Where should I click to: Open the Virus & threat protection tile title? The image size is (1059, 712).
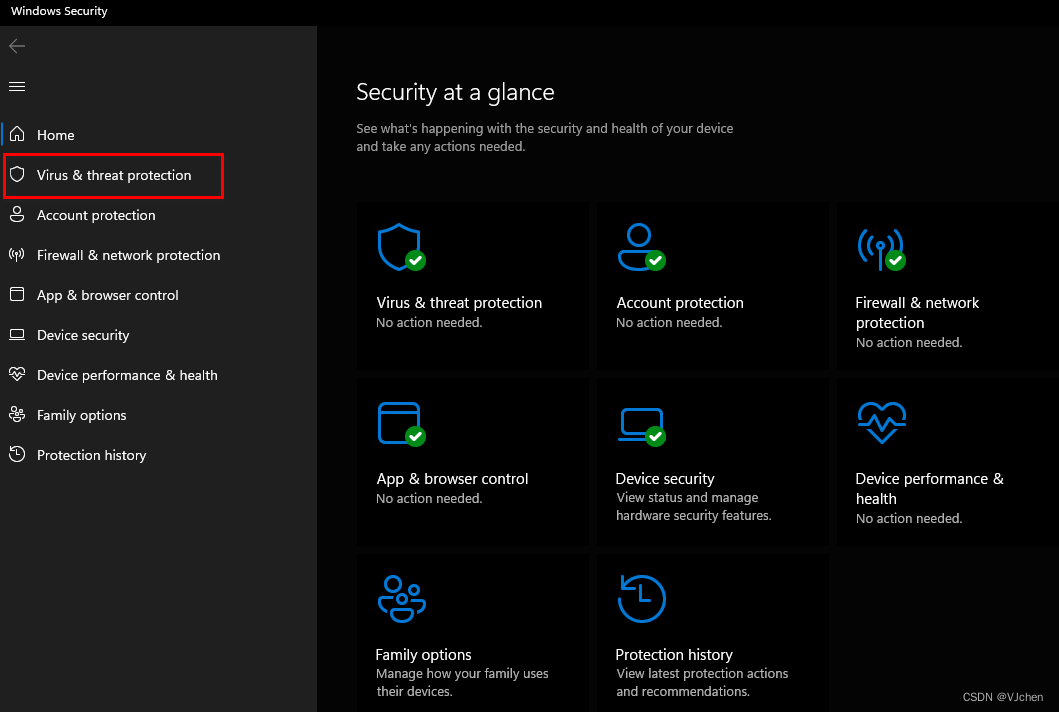tap(459, 303)
